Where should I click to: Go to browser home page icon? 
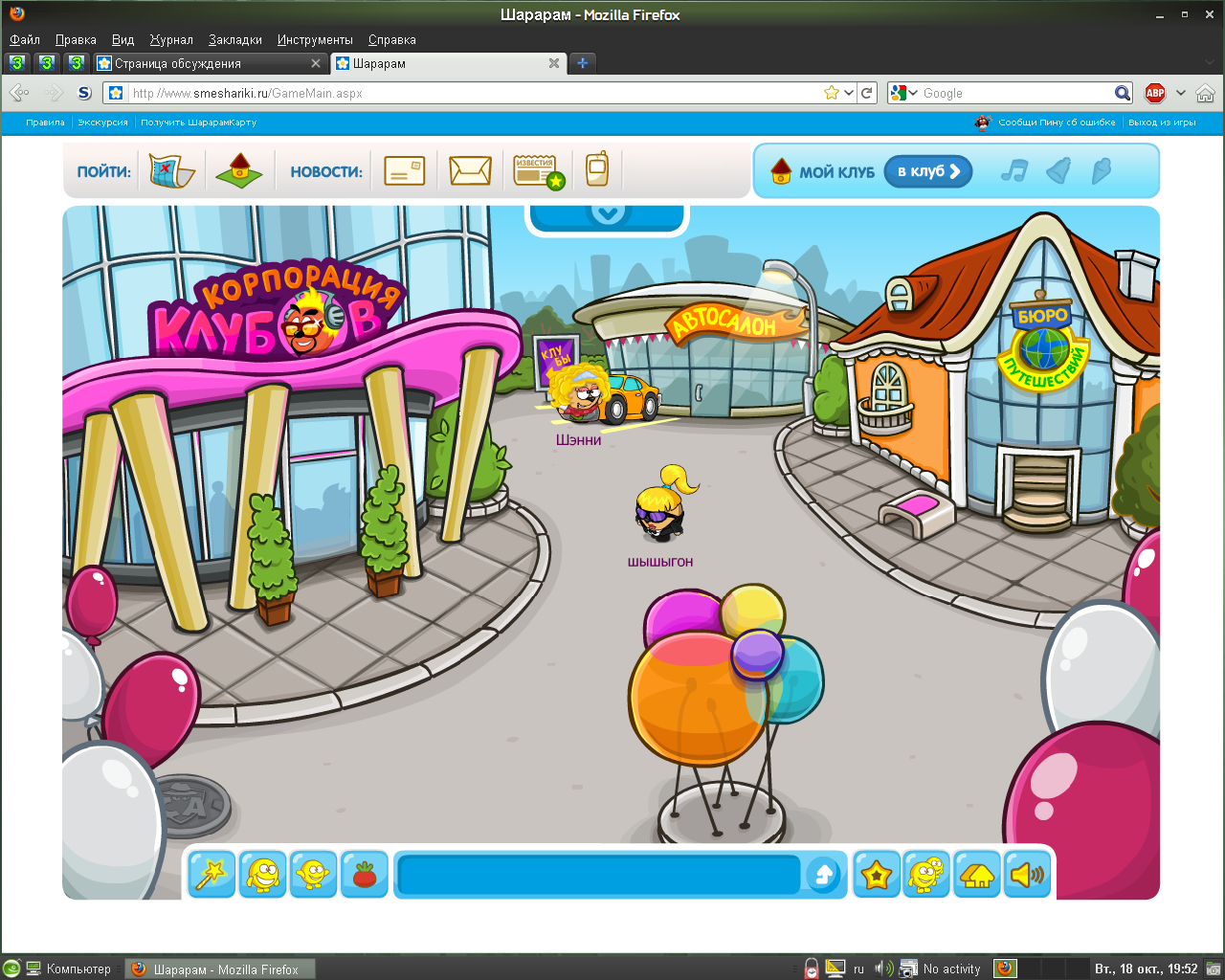(1205, 93)
